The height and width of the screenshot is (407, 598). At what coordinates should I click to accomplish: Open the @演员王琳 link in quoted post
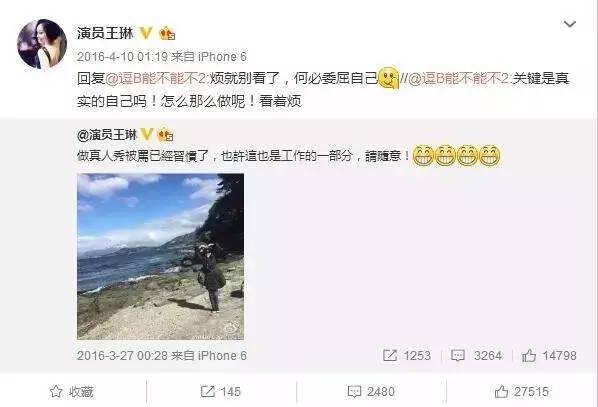107,135
